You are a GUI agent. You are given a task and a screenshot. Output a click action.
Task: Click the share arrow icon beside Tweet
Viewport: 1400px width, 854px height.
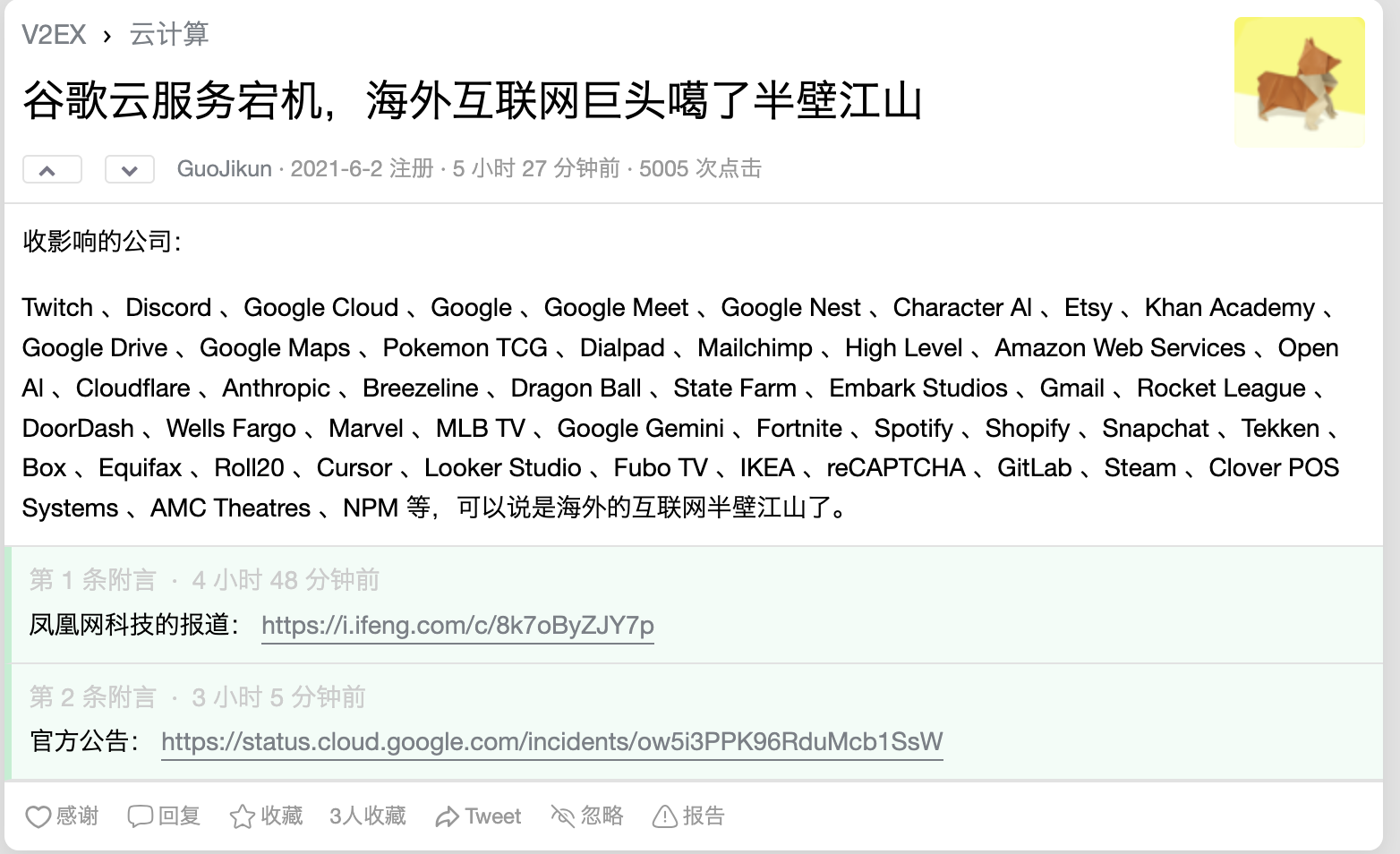tap(447, 816)
